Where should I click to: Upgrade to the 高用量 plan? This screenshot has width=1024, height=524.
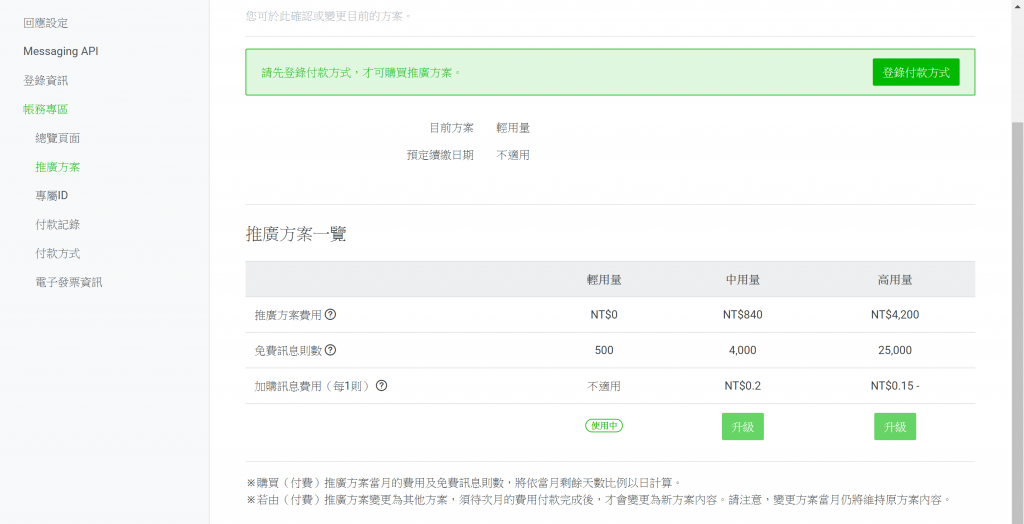coord(895,427)
